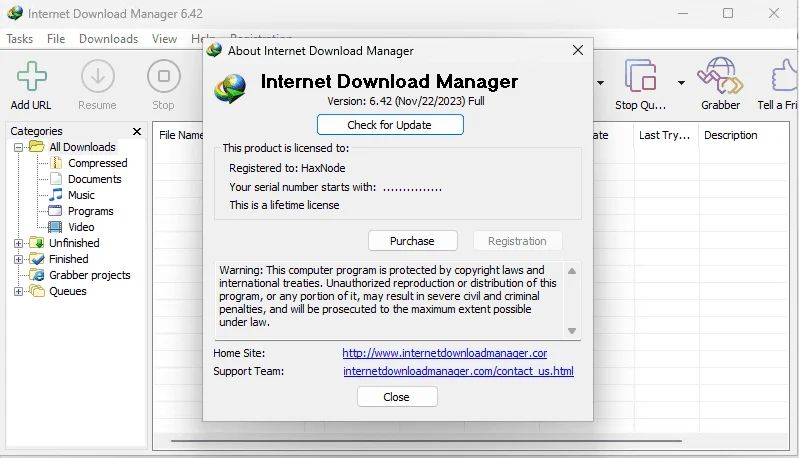Click the IDM title bar app icon
Screen dimensions: 799x458
point(15,13)
